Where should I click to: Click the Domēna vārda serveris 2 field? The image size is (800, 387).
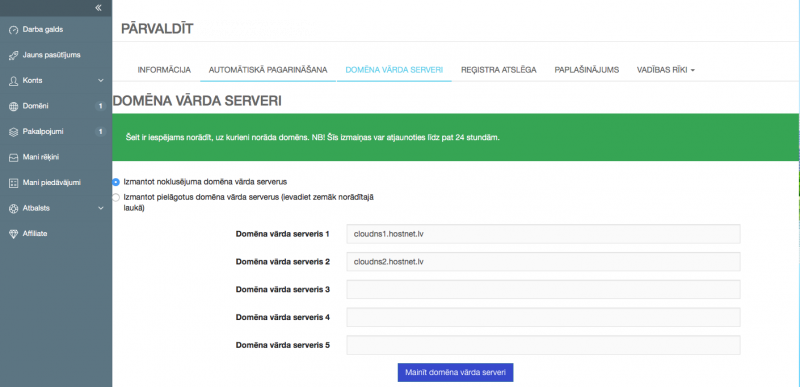pyautogui.click(x=543, y=262)
